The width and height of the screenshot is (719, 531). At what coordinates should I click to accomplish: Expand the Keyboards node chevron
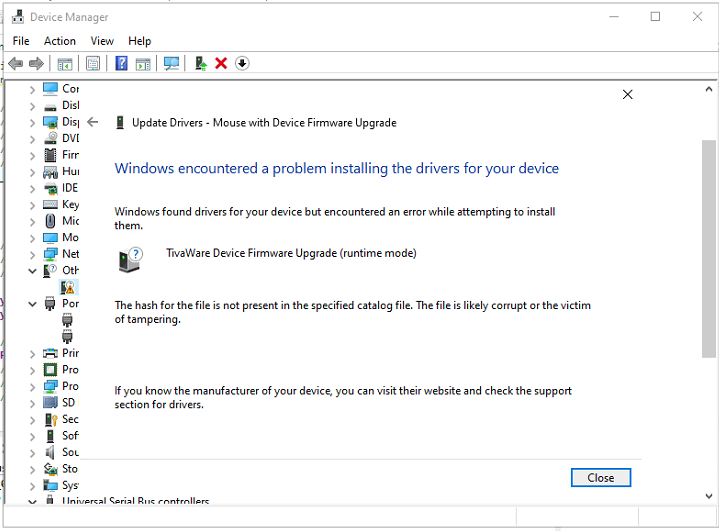[32, 205]
